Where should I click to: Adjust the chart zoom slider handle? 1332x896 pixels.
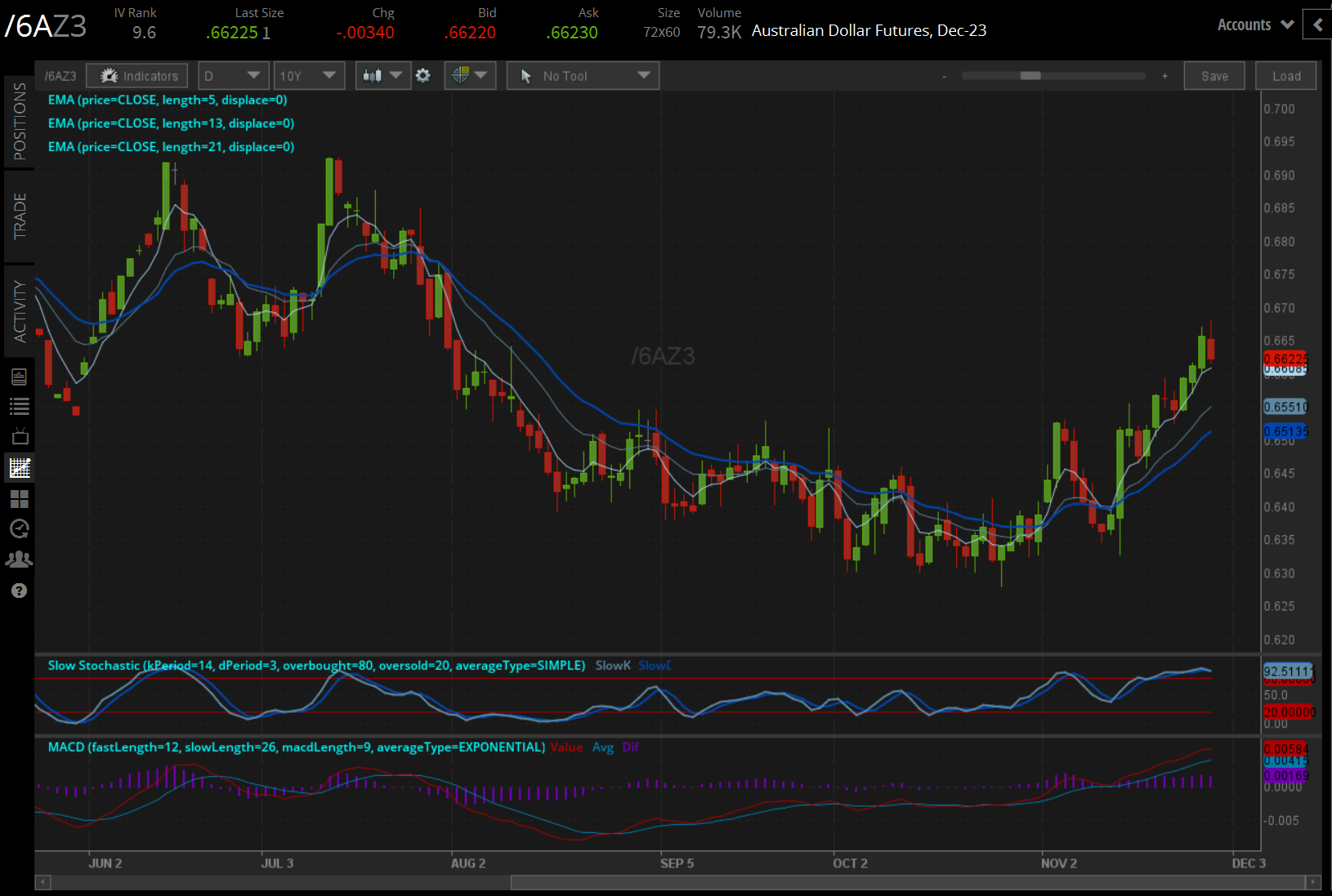pos(1030,75)
